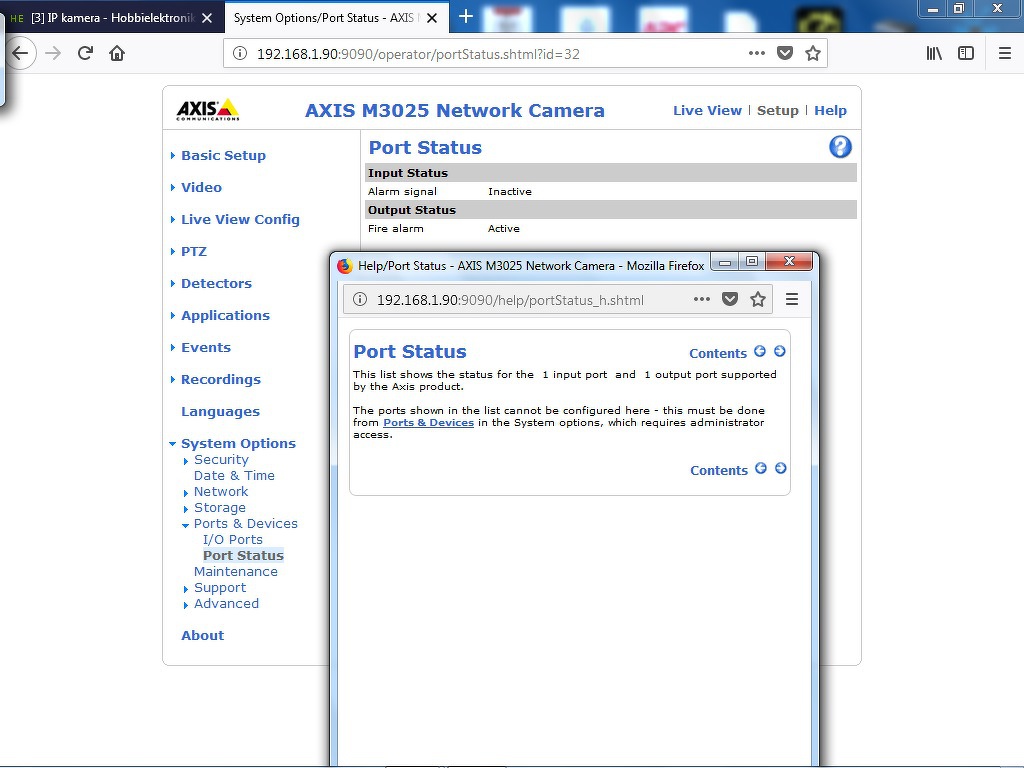1024x768 pixels.
Task: Click the Active fire alarm value
Action: point(504,229)
